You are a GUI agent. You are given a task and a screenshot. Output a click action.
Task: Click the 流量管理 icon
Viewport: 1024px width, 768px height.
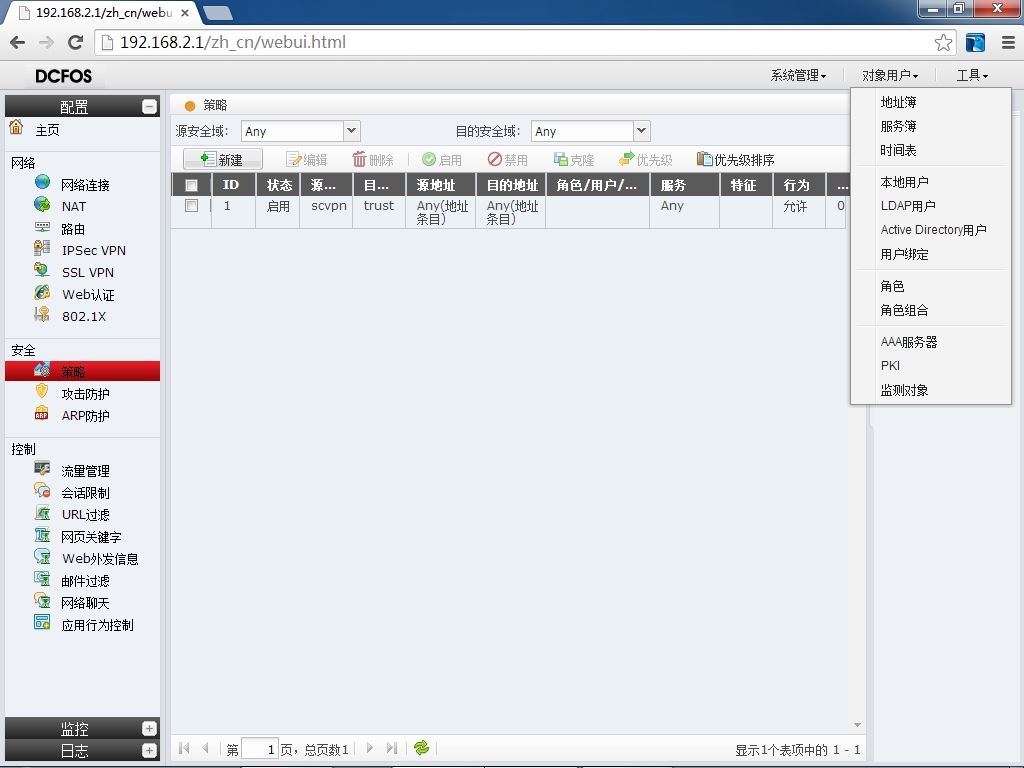pyautogui.click(x=42, y=468)
